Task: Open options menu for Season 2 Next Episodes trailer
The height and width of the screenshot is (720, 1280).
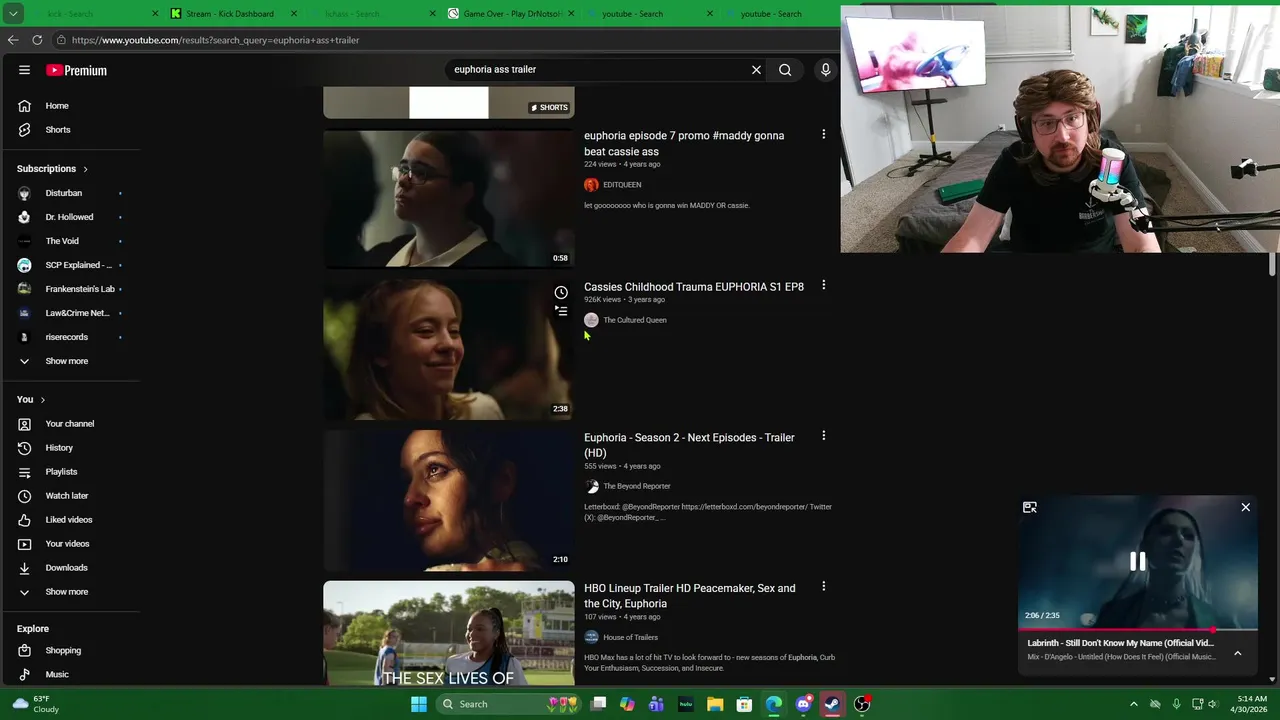Action: pos(823,436)
